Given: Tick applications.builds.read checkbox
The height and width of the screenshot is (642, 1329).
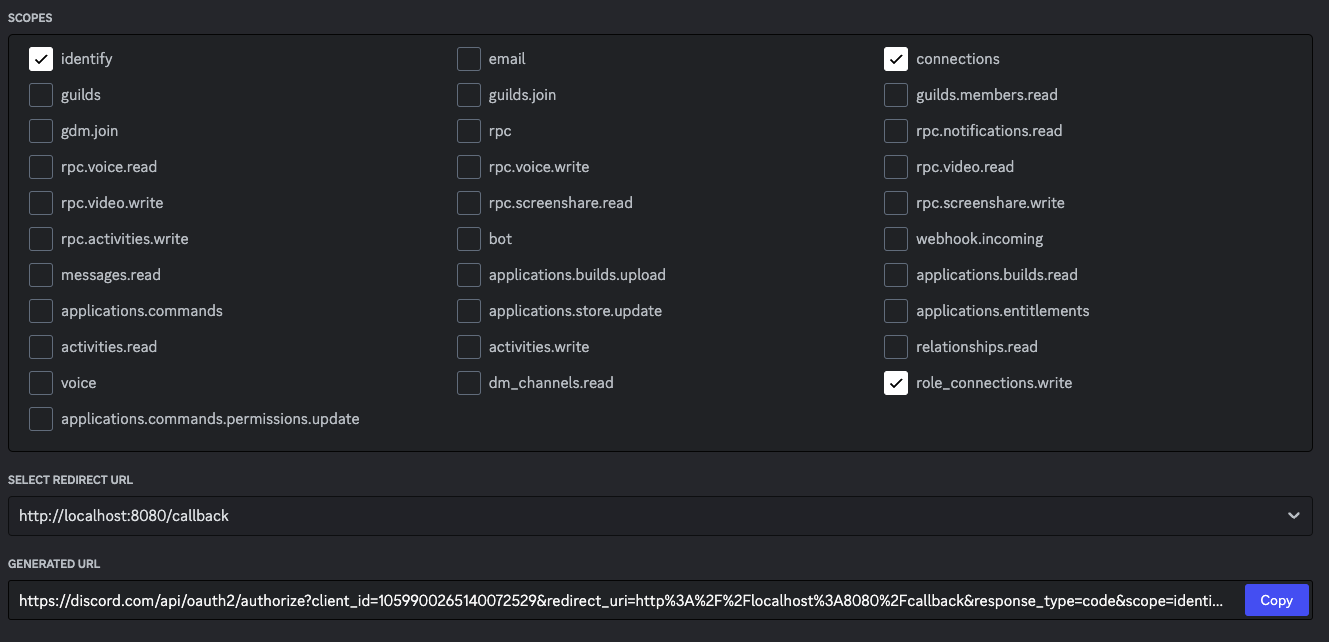Looking at the screenshot, I should (x=896, y=275).
